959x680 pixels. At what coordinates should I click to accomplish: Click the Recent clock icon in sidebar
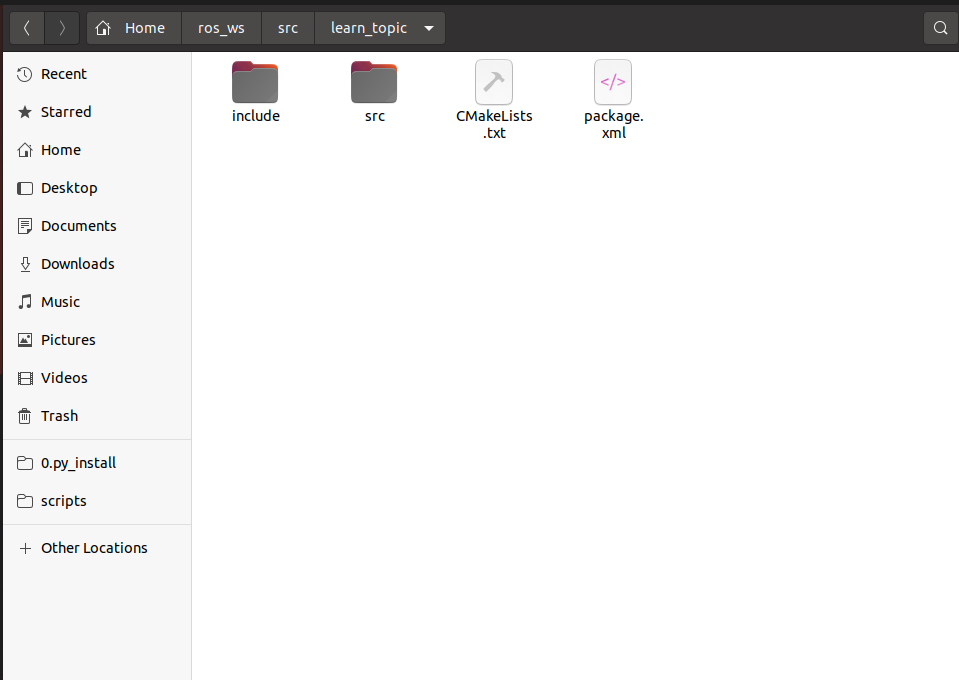click(25, 75)
